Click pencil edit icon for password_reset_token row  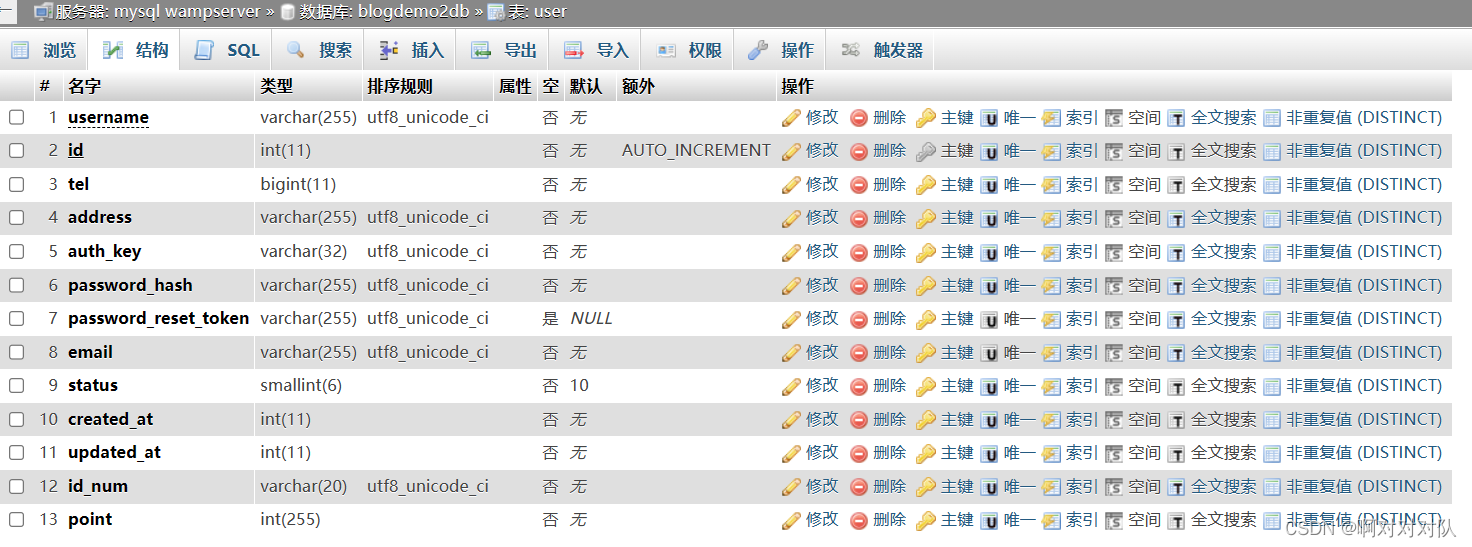tap(791, 319)
